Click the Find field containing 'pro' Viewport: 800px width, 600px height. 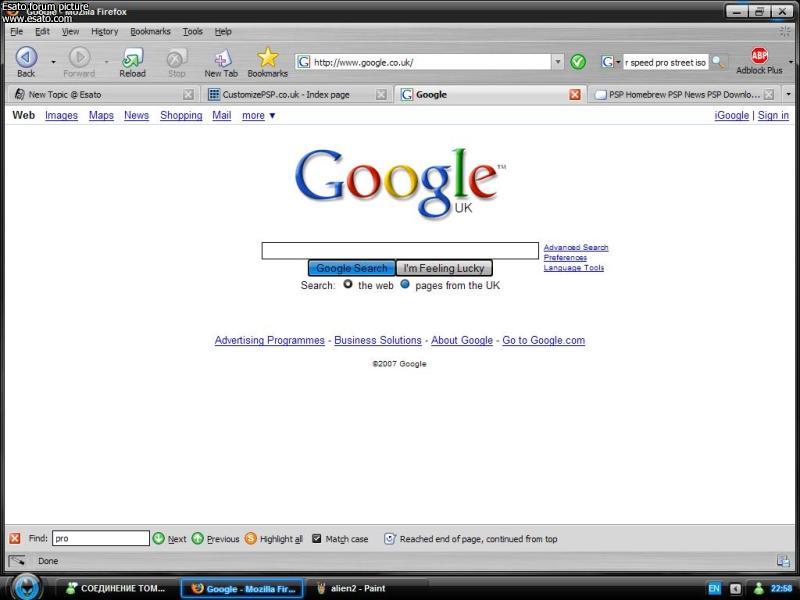[x=101, y=538]
